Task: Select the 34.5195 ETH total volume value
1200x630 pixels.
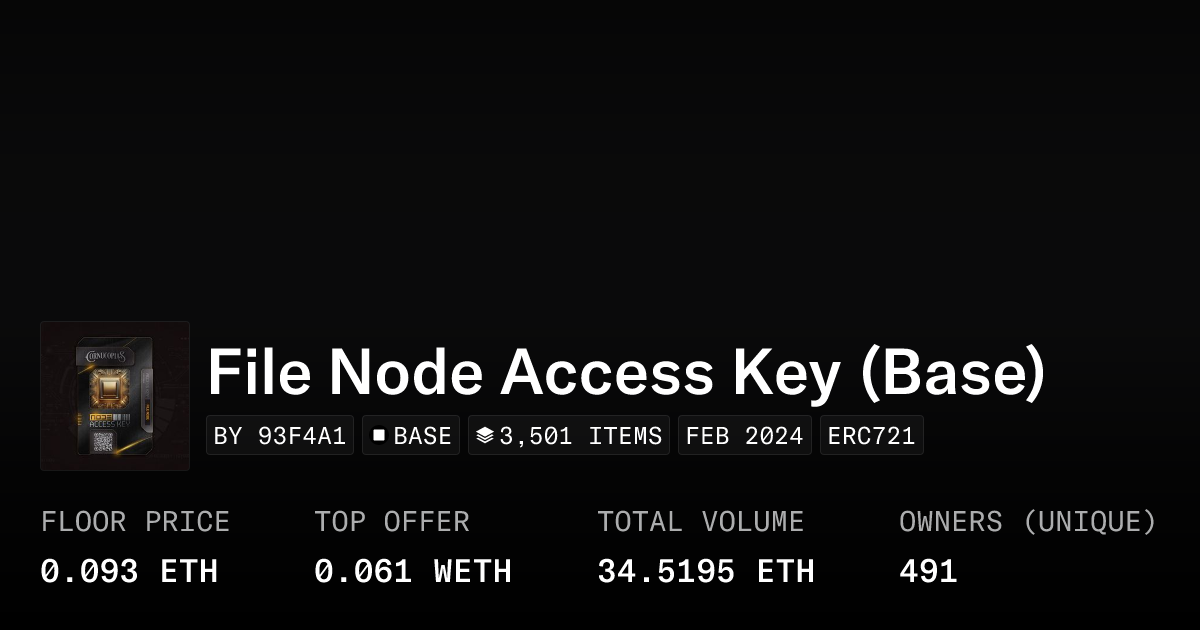Action: pos(706,572)
